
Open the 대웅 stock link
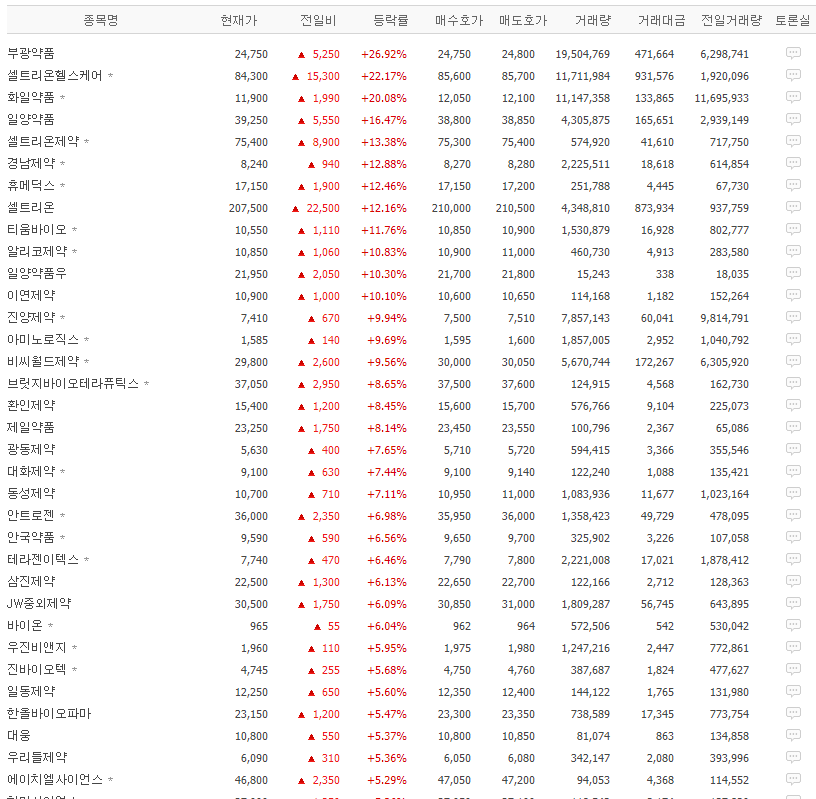tap(19, 735)
